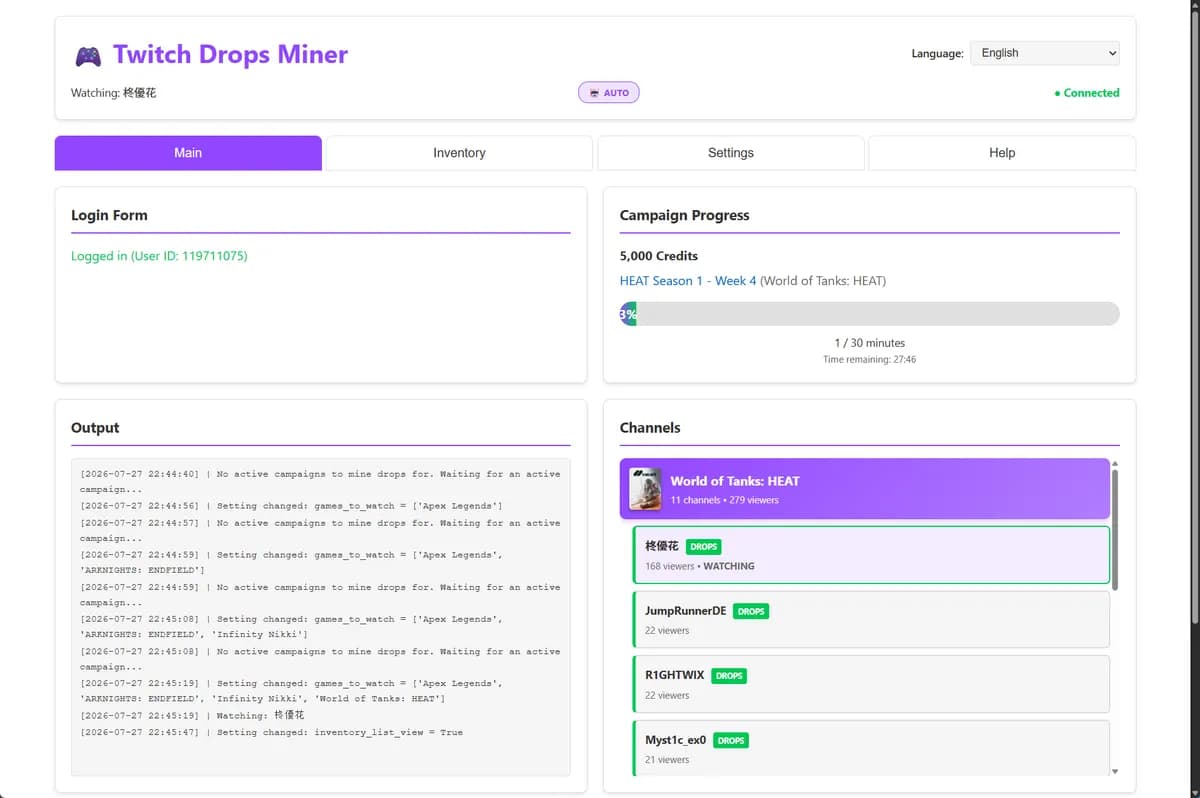Click the DROPS badge next to R1GHTWIX
Image resolution: width=1200 pixels, height=798 pixels.
(x=729, y=676)
